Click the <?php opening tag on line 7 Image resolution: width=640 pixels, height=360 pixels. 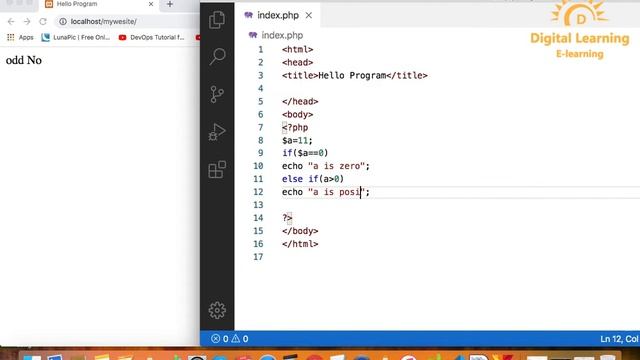[x=295, y=127]
